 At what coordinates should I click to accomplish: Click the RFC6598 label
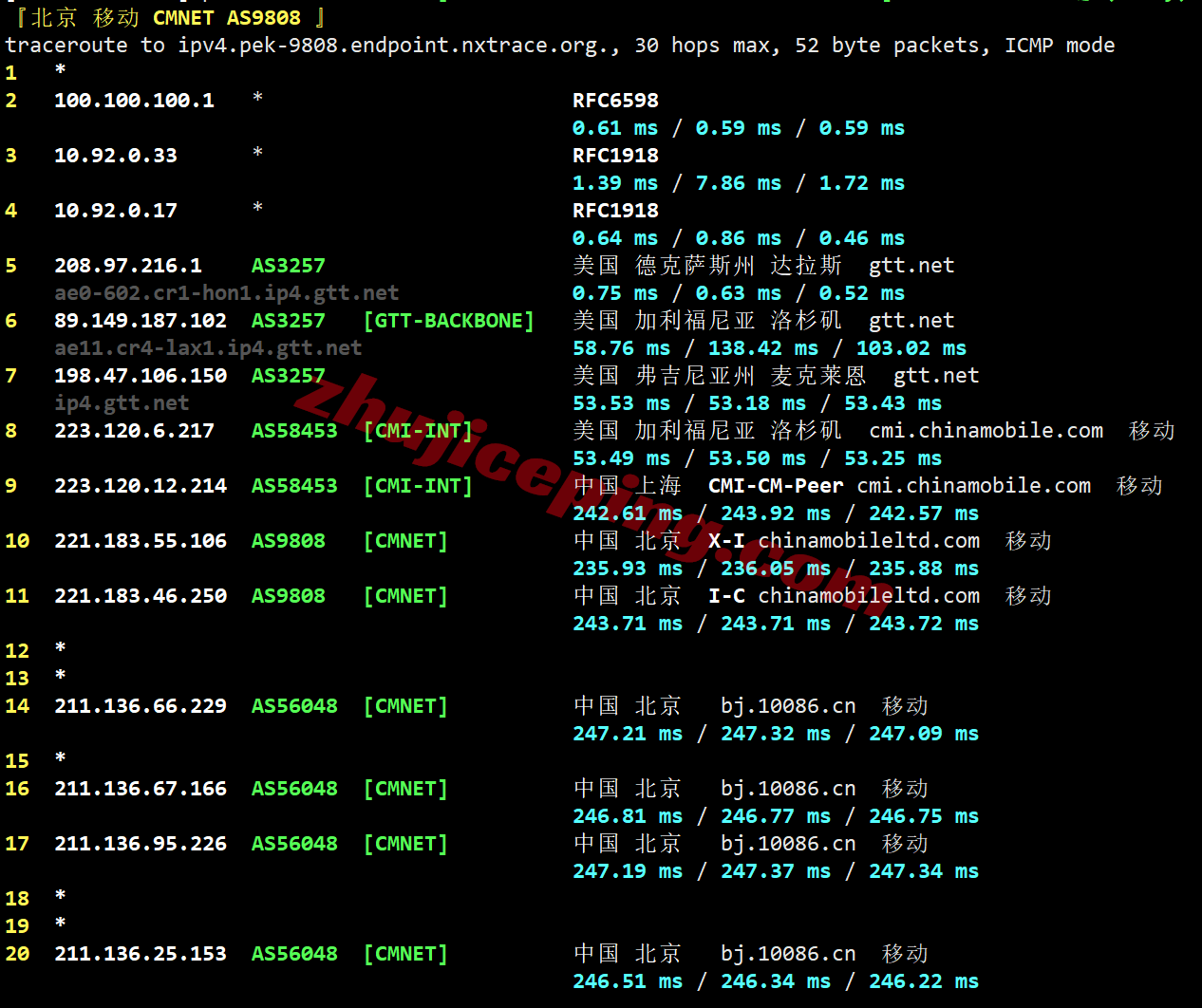(615, 101)
